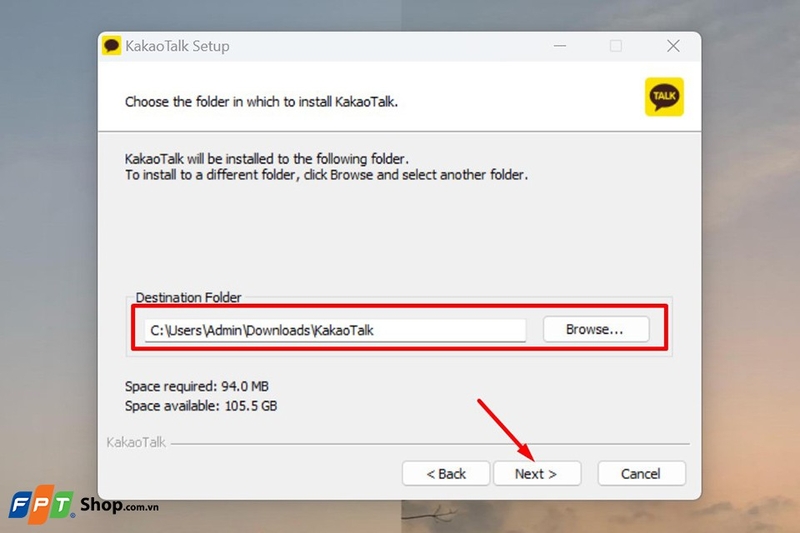Close the KakaoTalk Setup window
This screenshot has width=800, height=533.
coord(673,46)
